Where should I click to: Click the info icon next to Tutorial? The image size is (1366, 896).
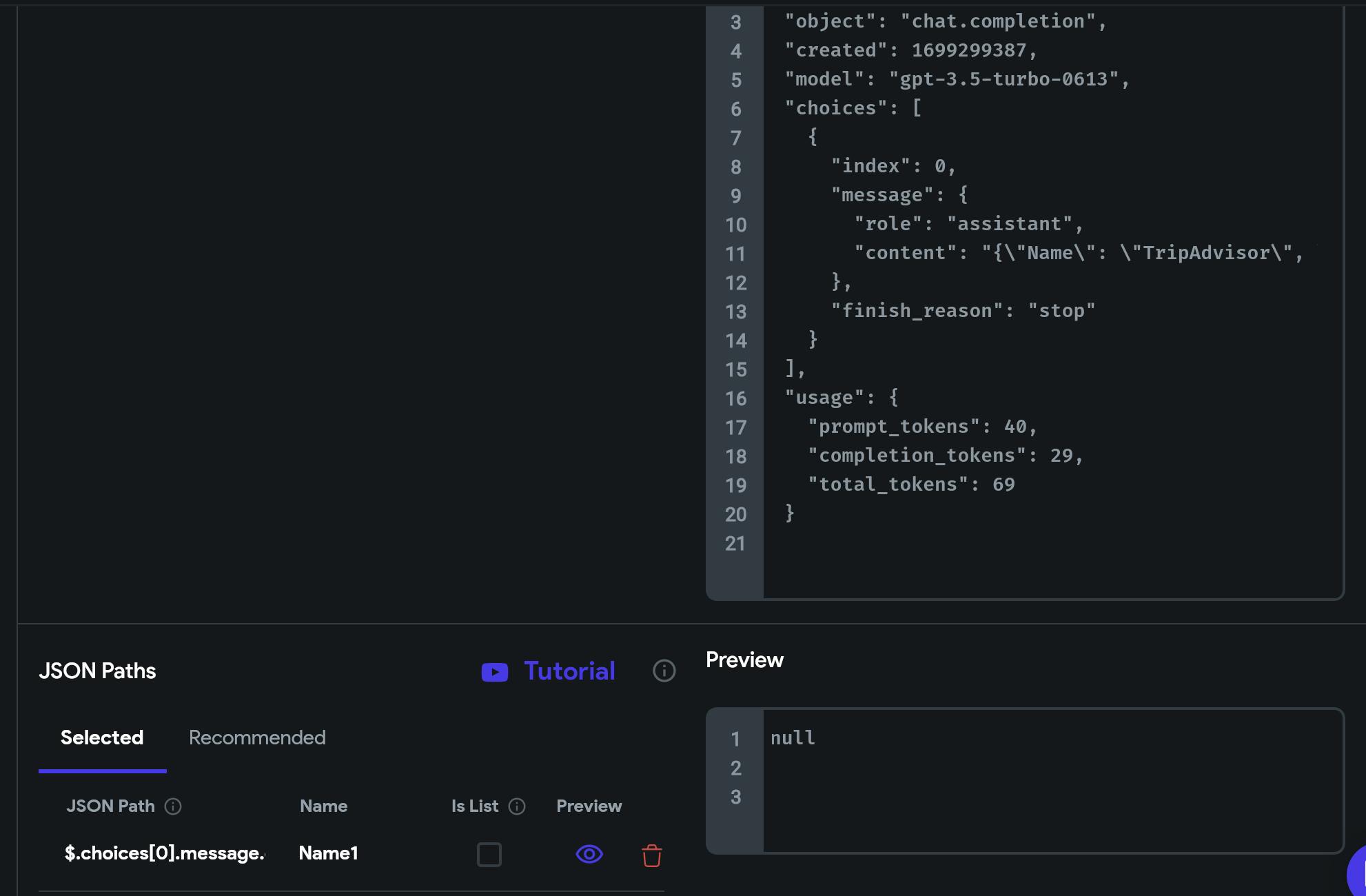(664, 671)
